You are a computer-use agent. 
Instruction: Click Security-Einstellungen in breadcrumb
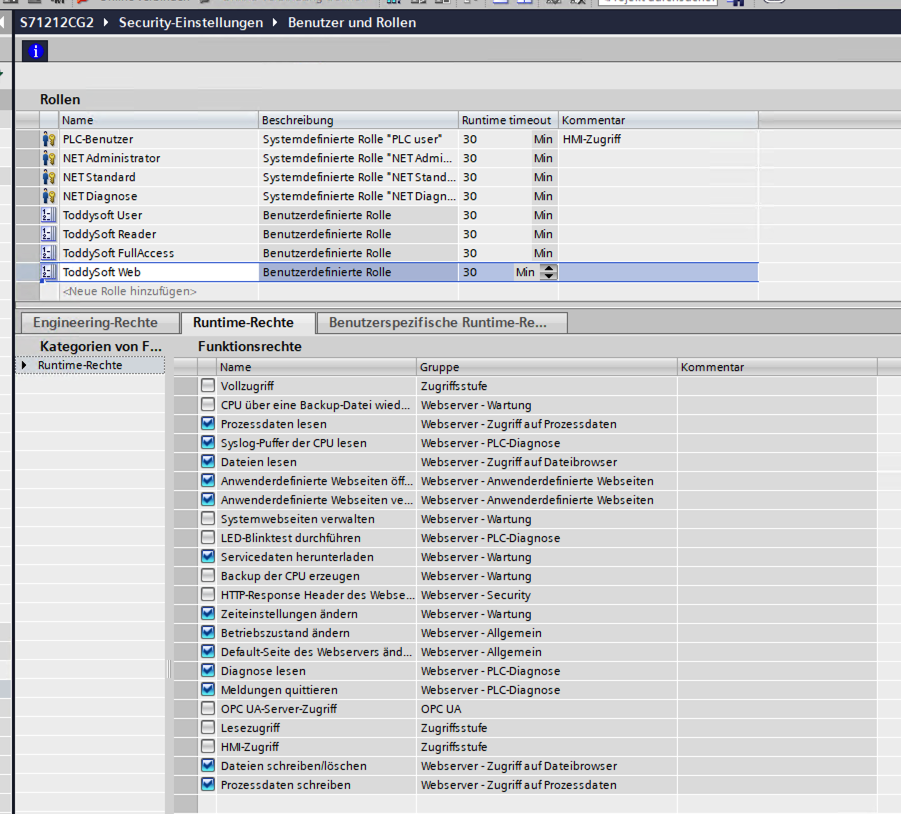191,22
